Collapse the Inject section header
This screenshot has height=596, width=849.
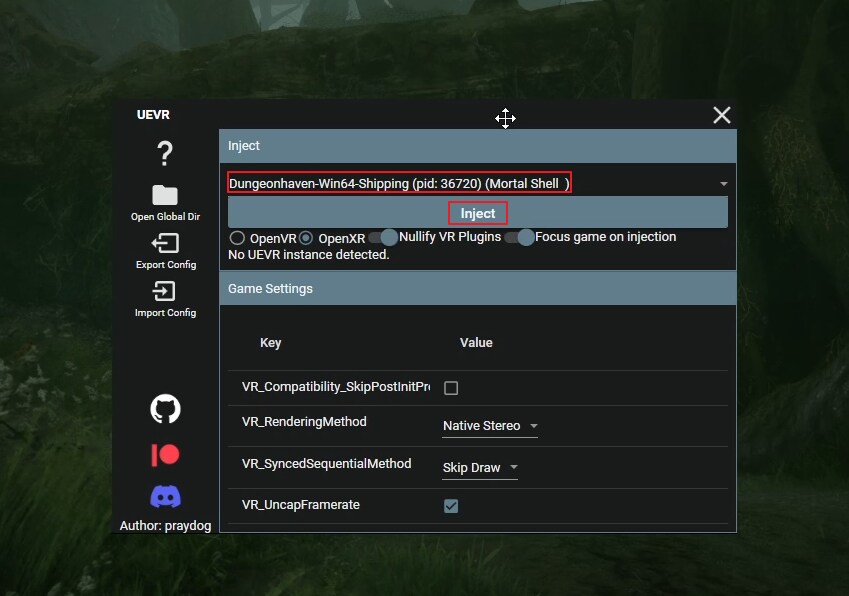click(x=478, y=146)
